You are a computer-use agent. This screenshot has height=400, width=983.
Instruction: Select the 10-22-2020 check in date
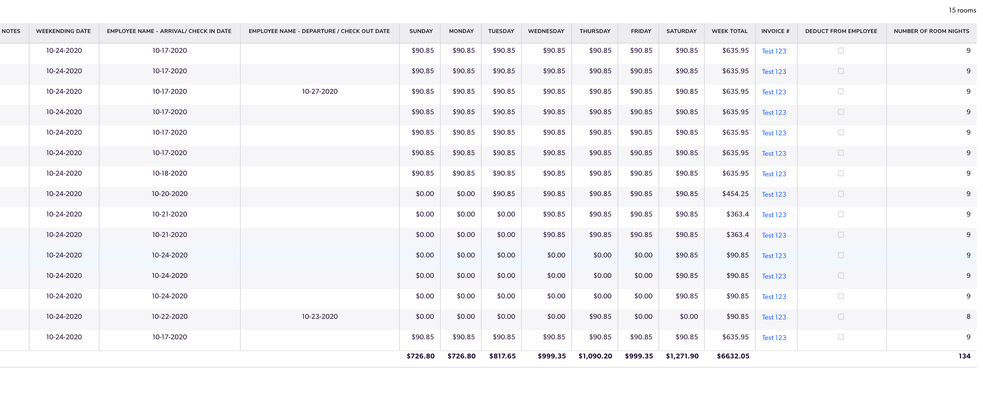[169, 317]
